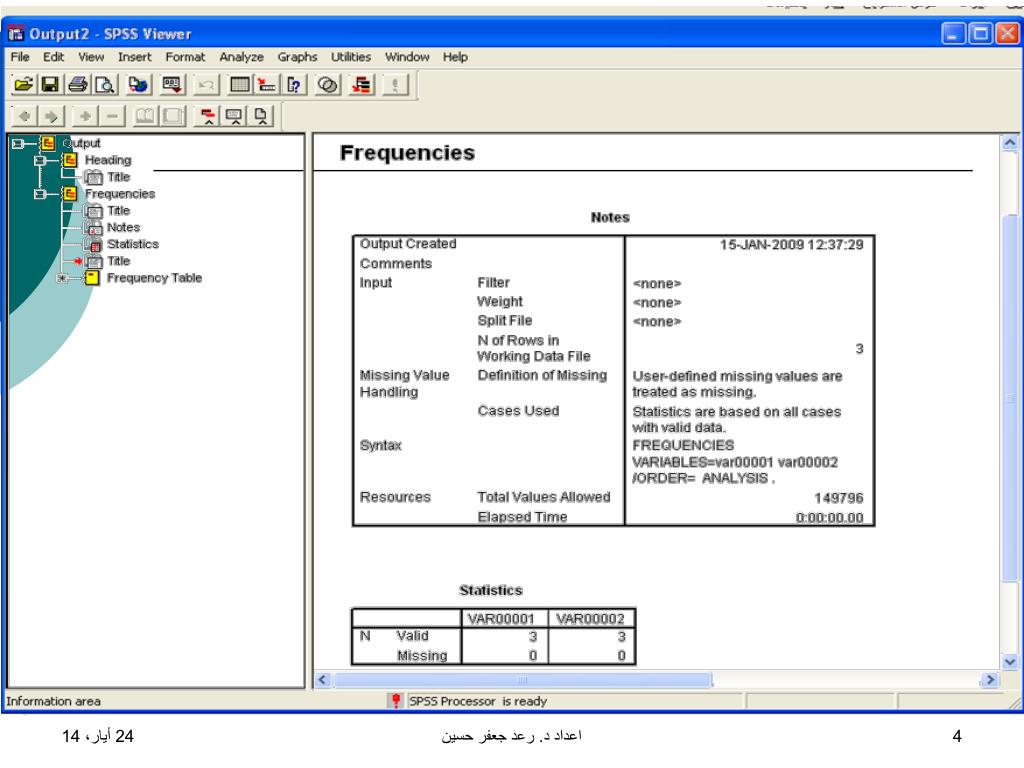Click the 149796 Total Values Allowed cell

pyautogui.click(x=839, y=498)
